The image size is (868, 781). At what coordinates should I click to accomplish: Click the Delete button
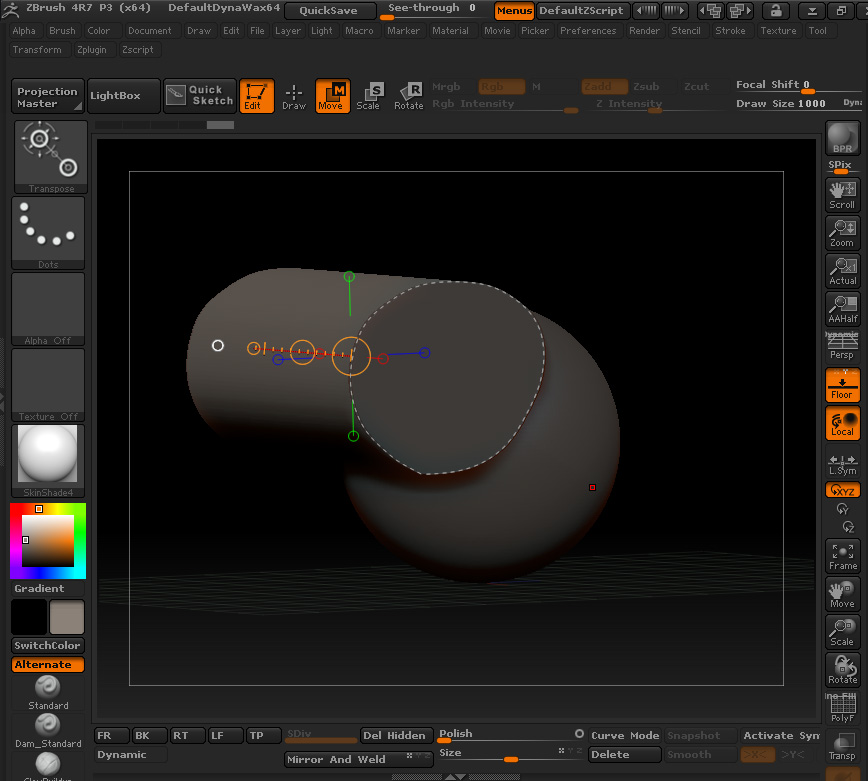[x=624, y=754]
